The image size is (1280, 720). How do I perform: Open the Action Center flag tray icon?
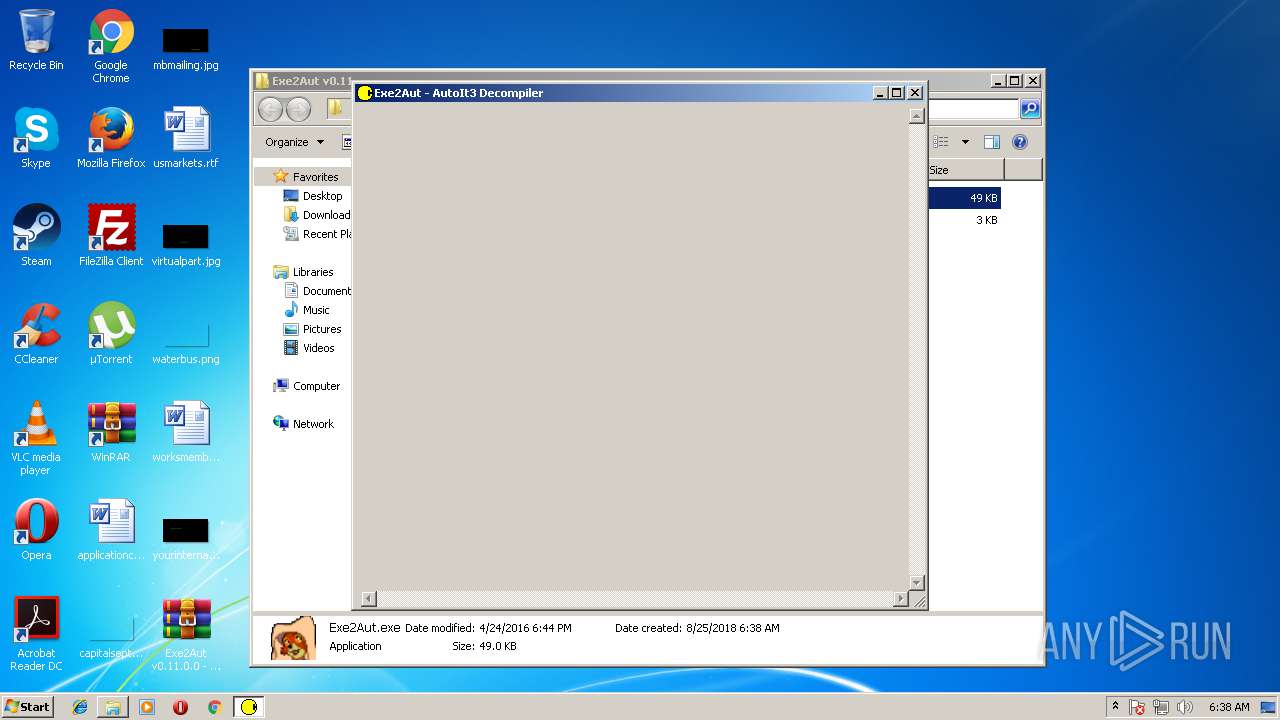coord(1138,707)
